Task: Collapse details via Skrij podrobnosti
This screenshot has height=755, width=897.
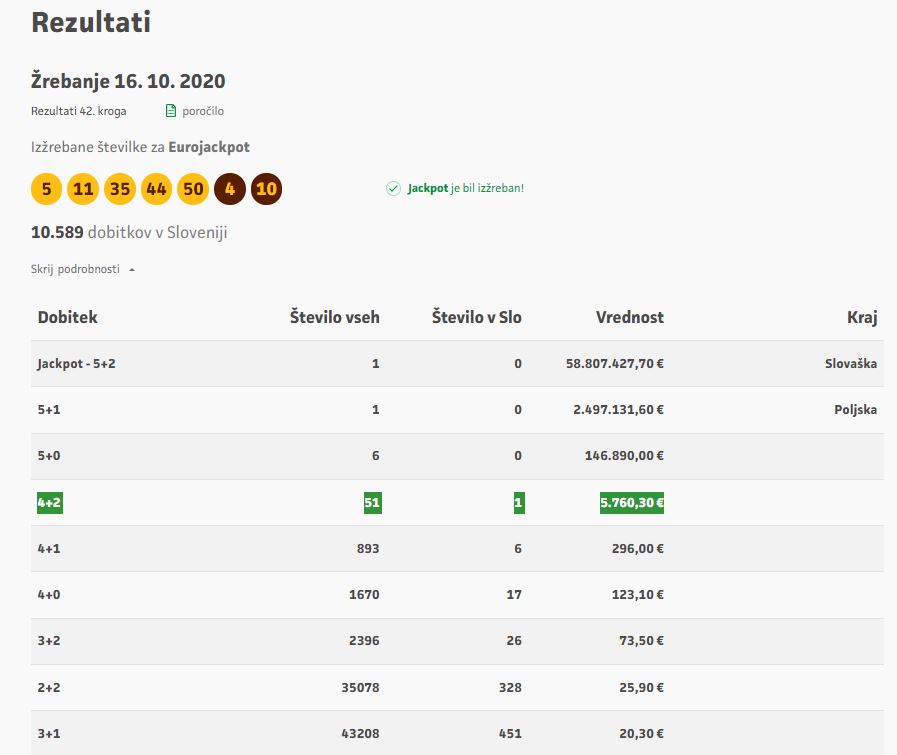Action: (x=83, y=269)
